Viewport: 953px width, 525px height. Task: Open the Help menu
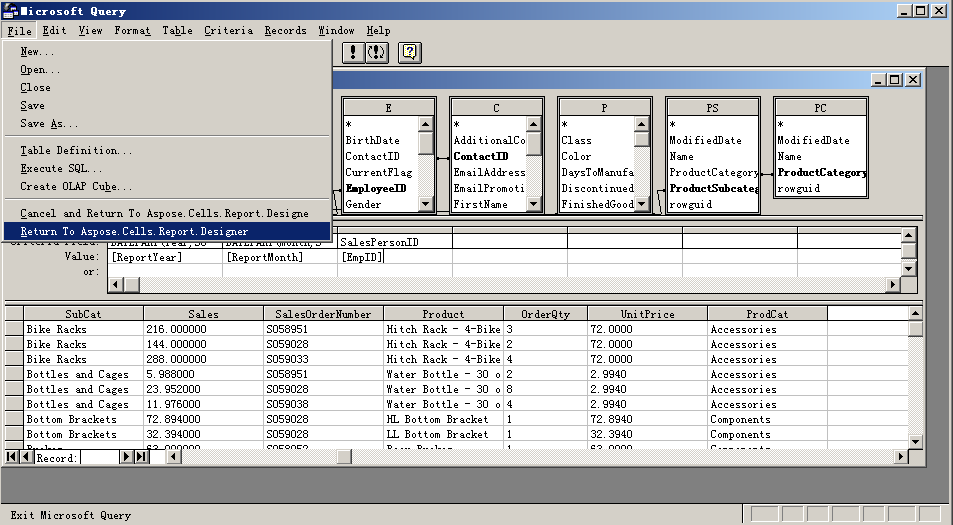coord(378,30)
